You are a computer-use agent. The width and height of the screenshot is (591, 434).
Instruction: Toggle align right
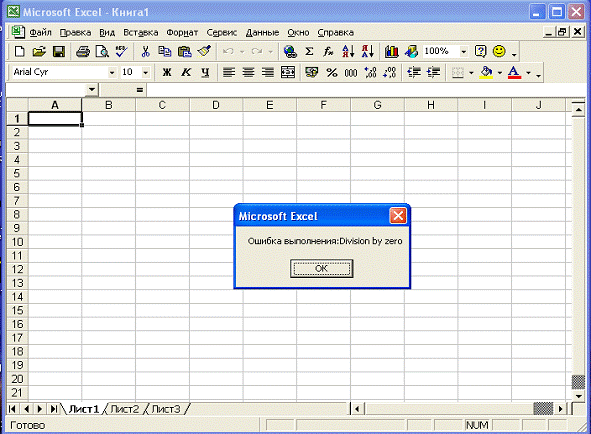(268, 72)
